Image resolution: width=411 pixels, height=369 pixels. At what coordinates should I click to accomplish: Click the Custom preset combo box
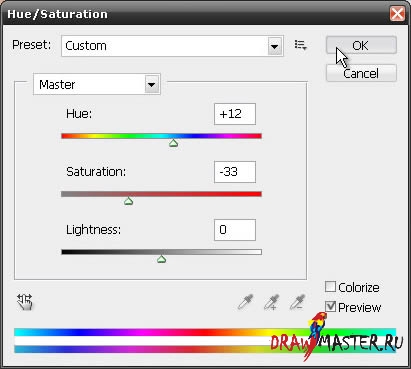pyautogui.click(x=172, y=46)
